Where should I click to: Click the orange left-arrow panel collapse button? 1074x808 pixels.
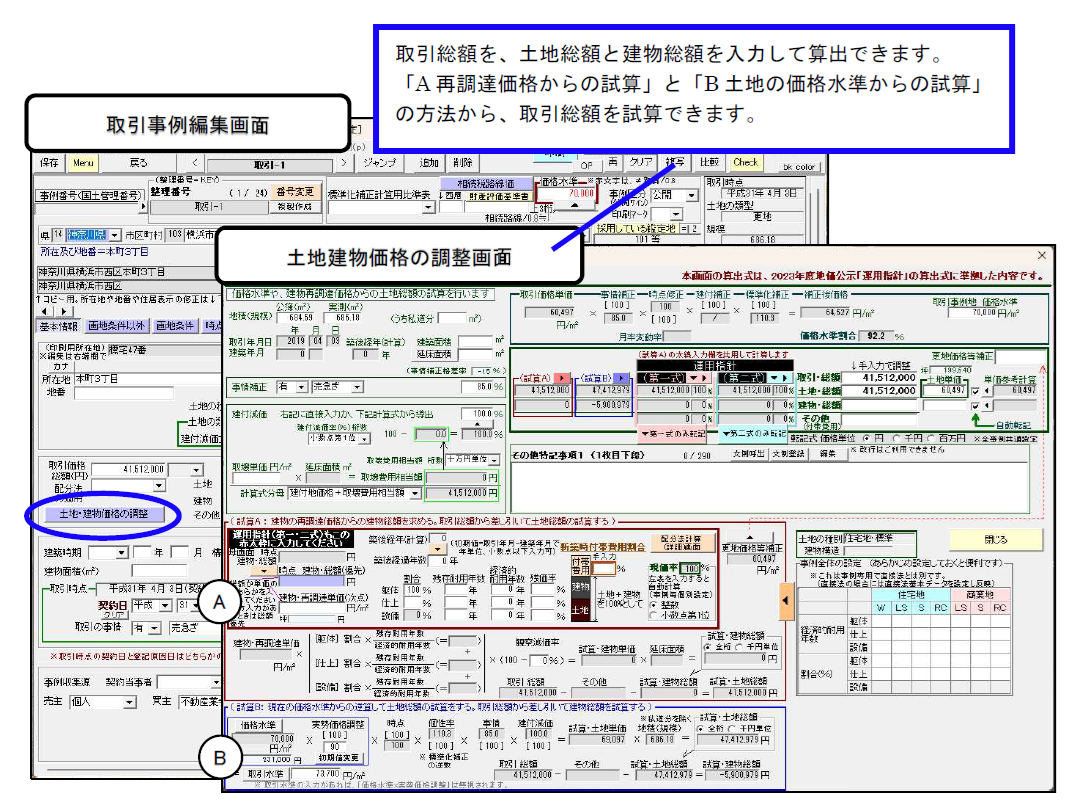click(x=786, y=601)
